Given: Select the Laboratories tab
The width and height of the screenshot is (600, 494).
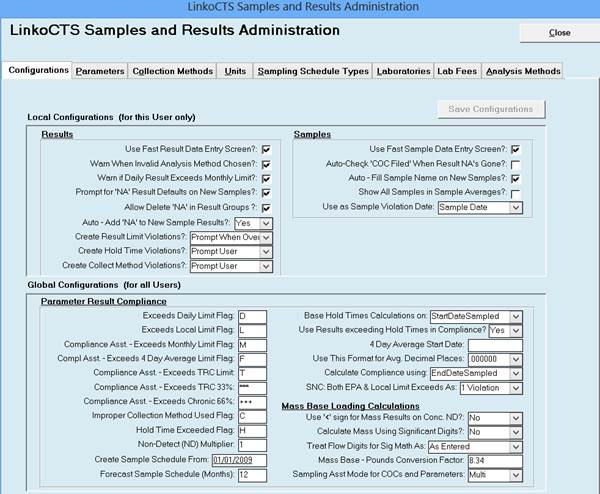Looking at the screenshot, I should 402,71.
